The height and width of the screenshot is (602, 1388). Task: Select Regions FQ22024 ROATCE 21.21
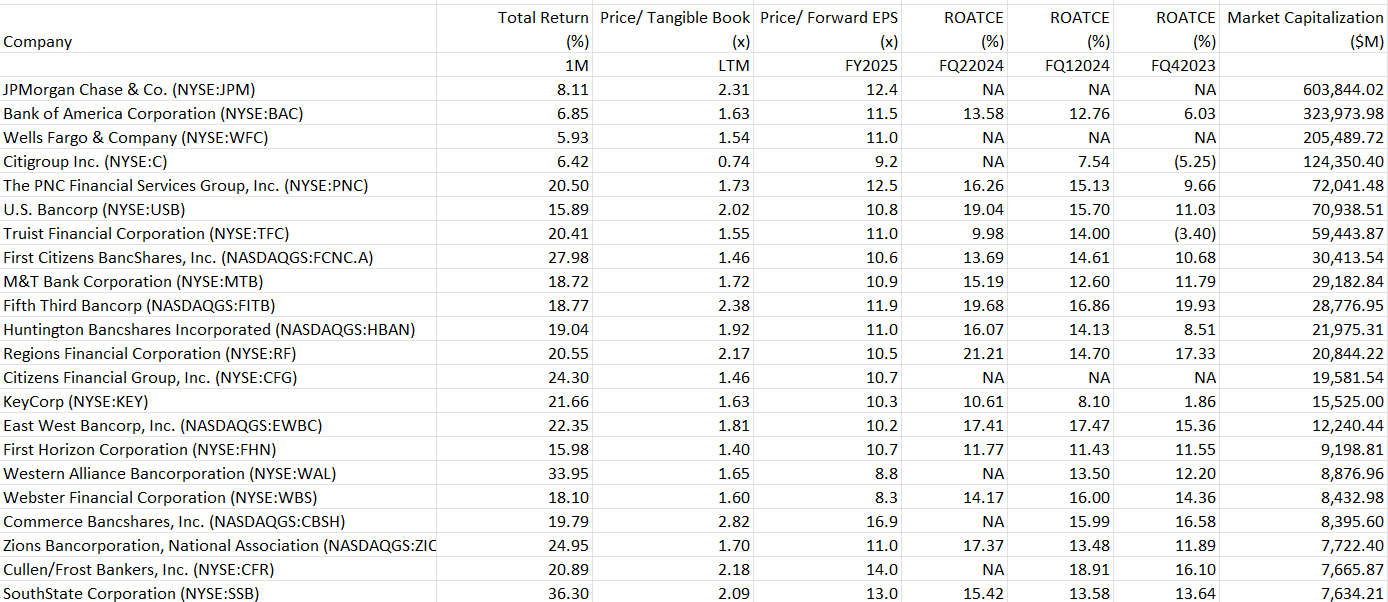(955, 353)
